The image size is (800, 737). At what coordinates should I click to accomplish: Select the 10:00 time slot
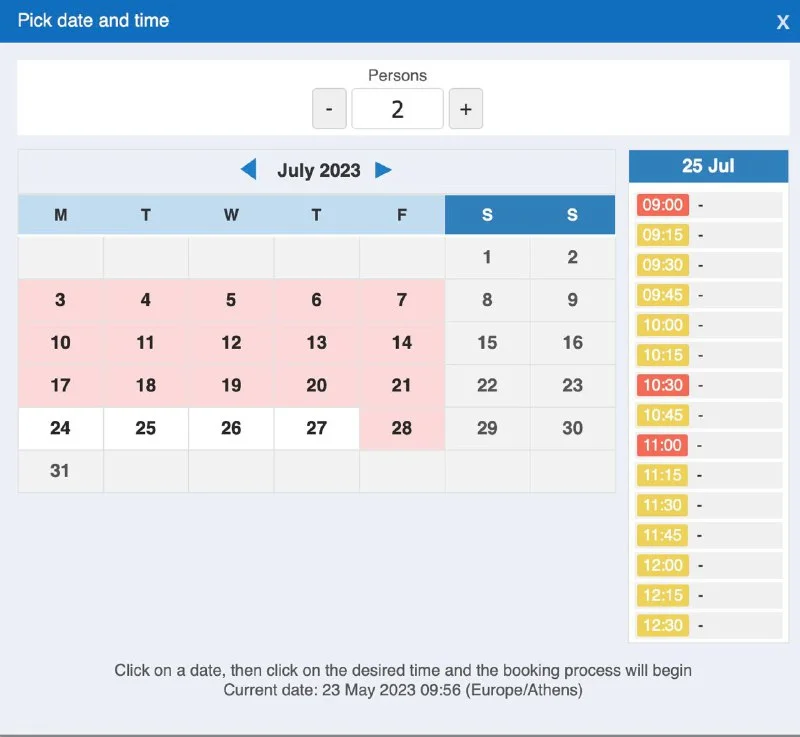(x=663, y=325)
